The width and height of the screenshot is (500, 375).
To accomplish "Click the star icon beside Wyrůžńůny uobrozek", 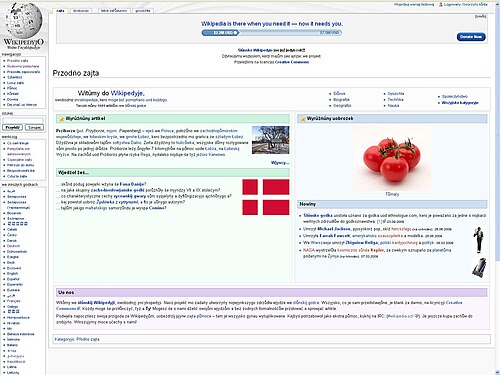I will click(303, 119).
